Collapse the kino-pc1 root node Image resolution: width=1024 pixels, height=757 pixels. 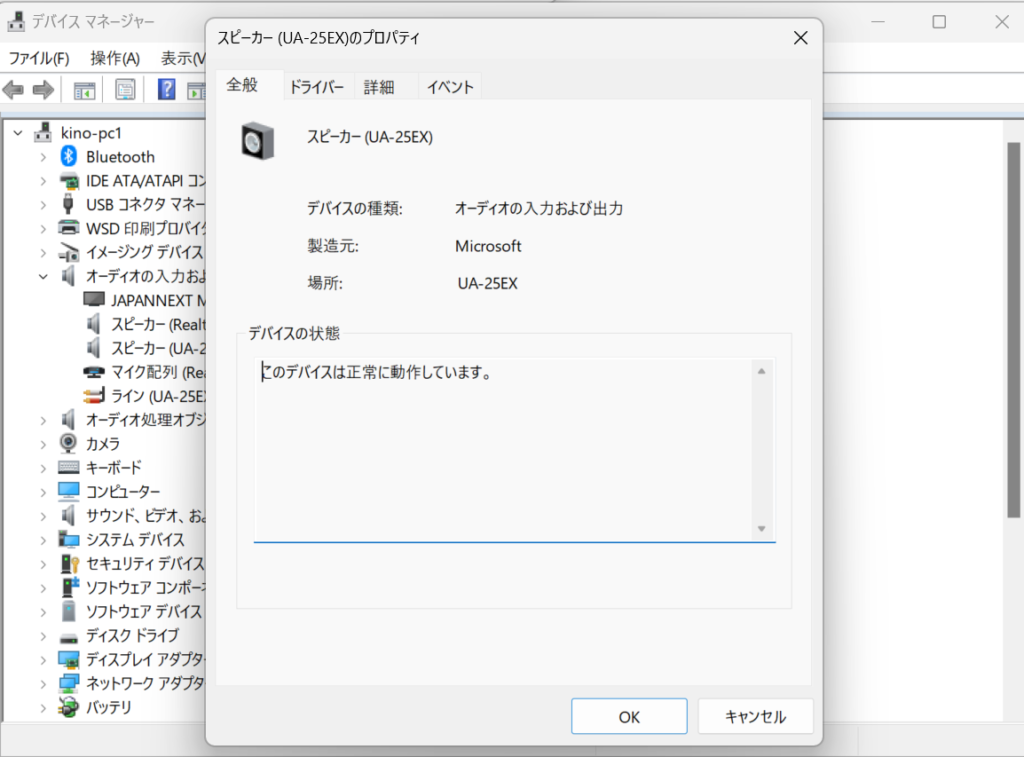point(18,133)
